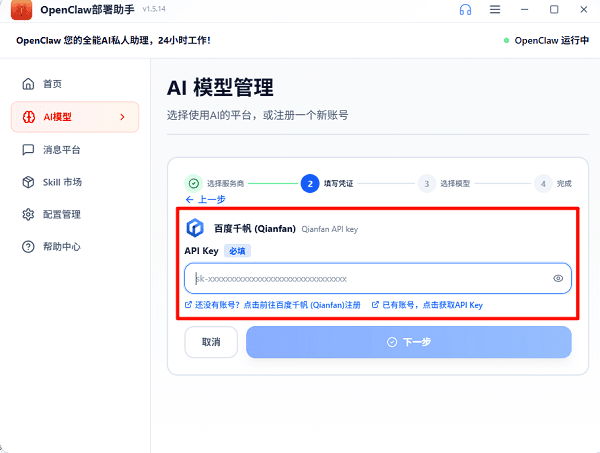Click the AI 模型管理 heading
600x453 pixels.
click(x=220, y=87)
